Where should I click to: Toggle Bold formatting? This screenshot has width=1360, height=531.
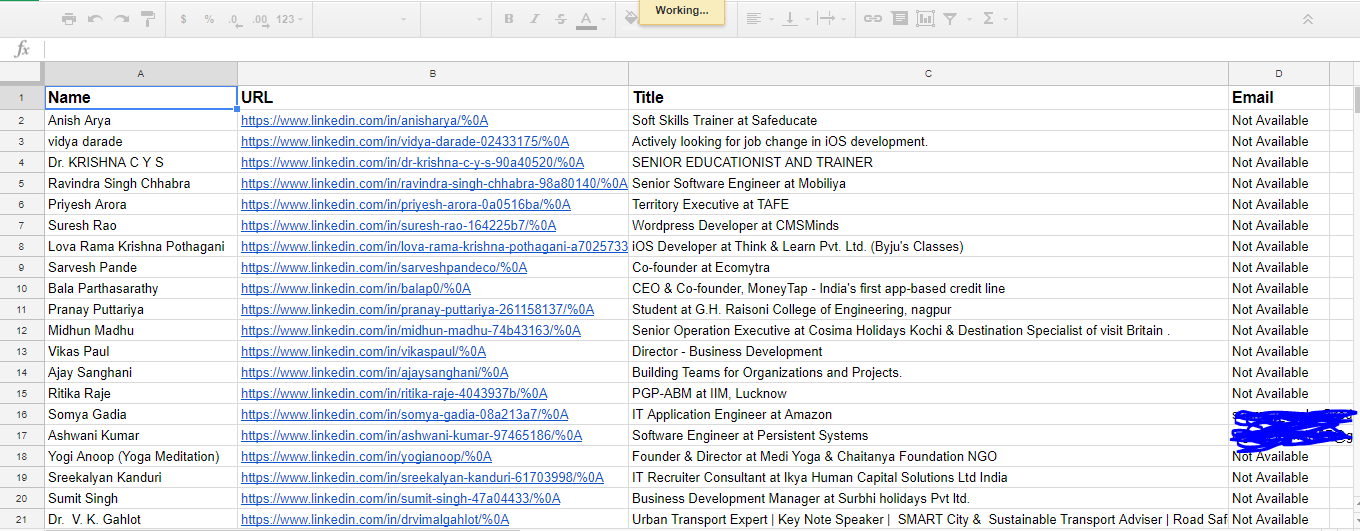pos(509,19)
